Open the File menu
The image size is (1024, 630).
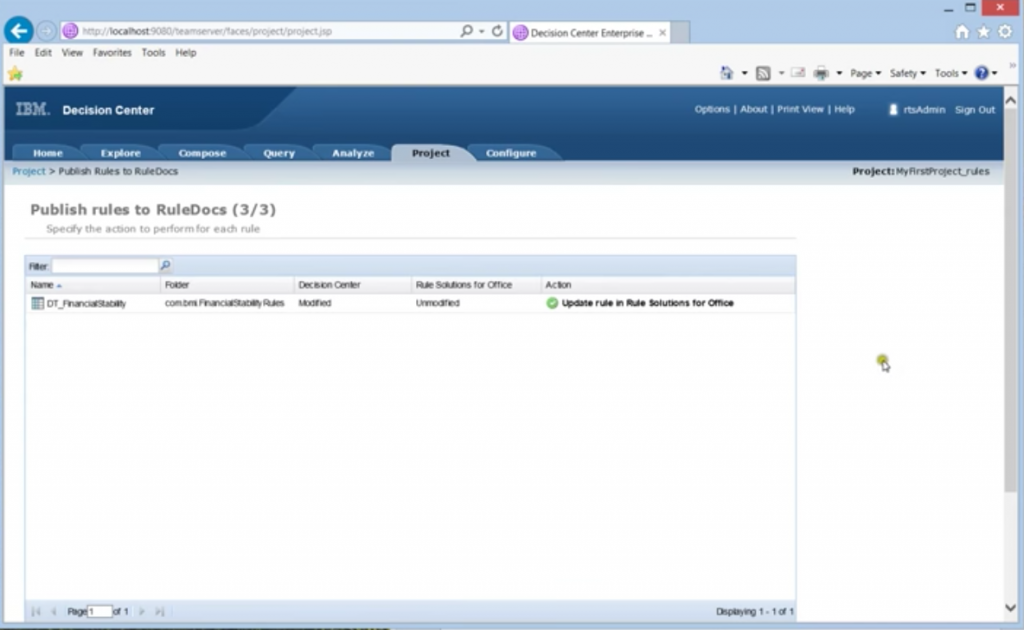[x=16, y=53]
